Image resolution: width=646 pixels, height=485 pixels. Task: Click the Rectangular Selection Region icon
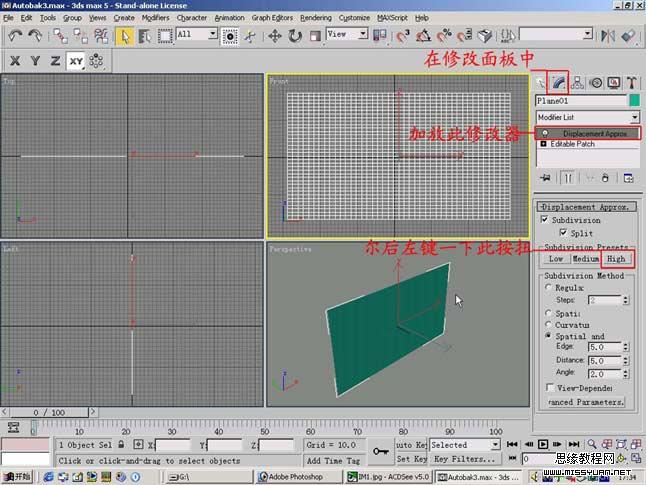[x=165, y=36]
